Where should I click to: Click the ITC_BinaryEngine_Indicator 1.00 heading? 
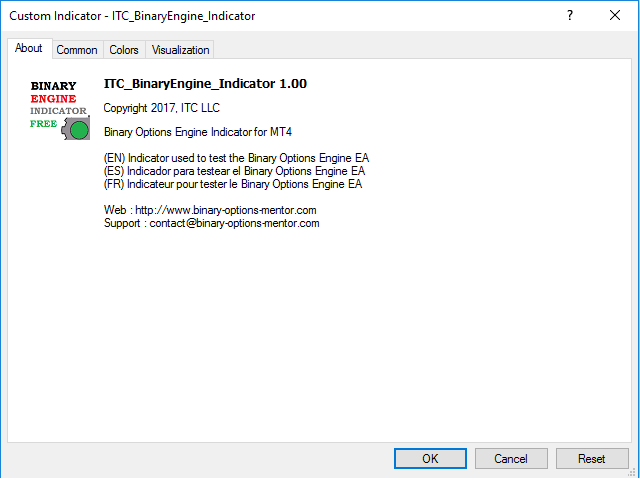[x=205, y=84]
